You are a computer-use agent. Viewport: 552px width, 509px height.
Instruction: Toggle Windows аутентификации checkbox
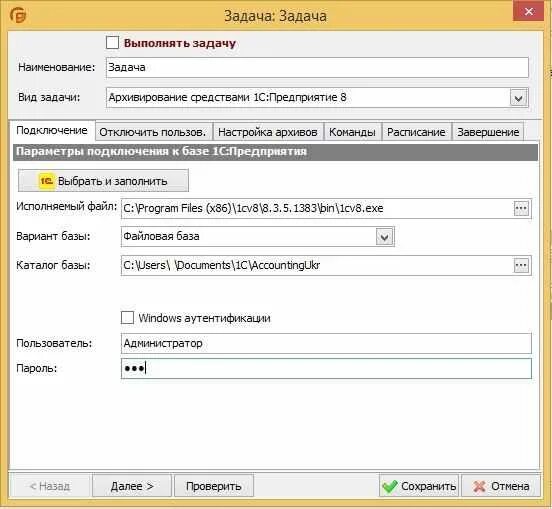[127, 318]
